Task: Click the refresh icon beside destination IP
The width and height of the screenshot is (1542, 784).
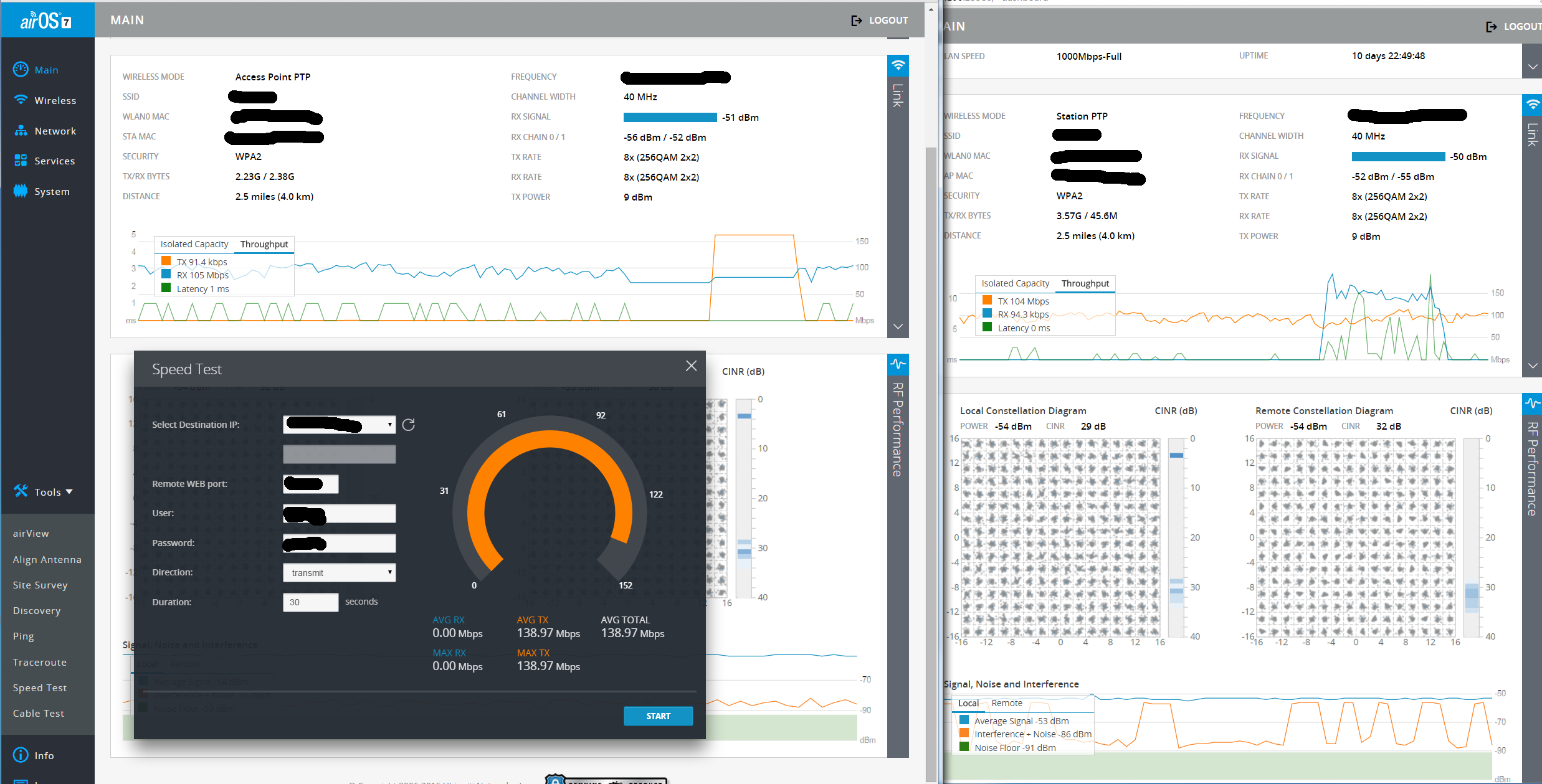Action: click(408, 425)
